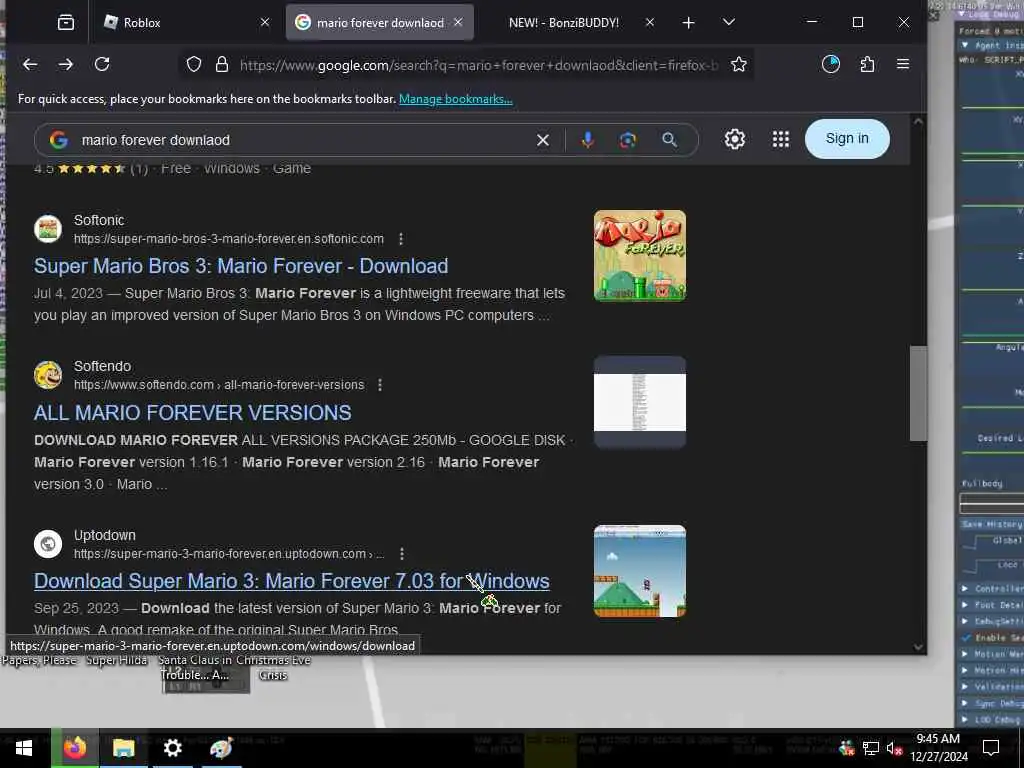1024x768 pixels.
Task: Click the Google logo in search bar
Action: tap(59, 140)
